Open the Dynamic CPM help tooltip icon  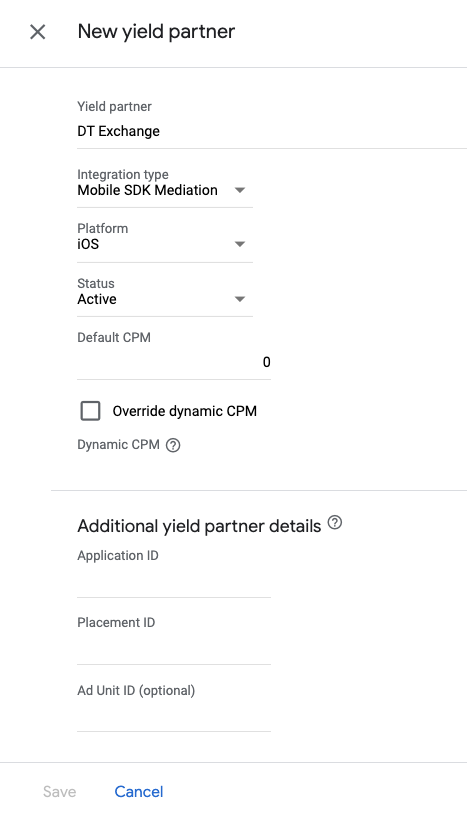(173, 446)
